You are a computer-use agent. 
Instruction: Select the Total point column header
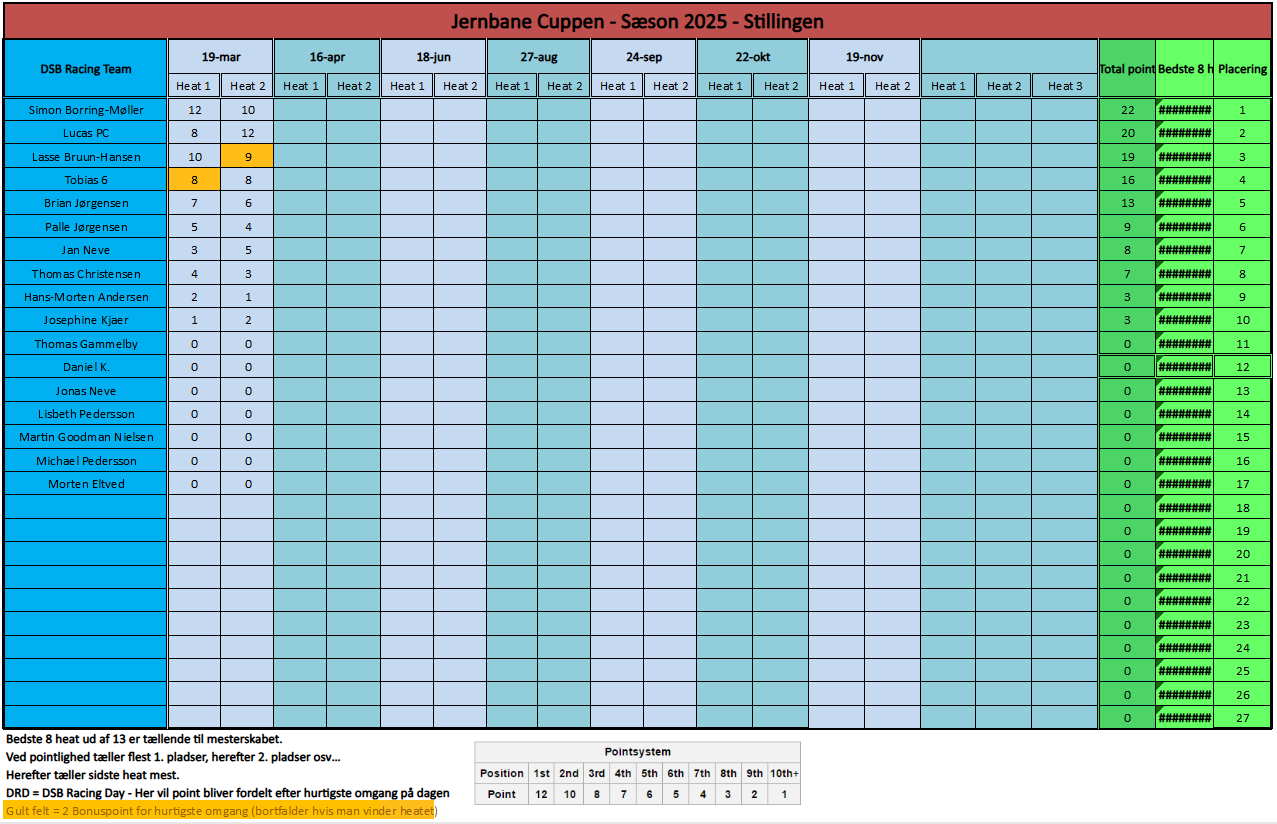coord(1127,69)
